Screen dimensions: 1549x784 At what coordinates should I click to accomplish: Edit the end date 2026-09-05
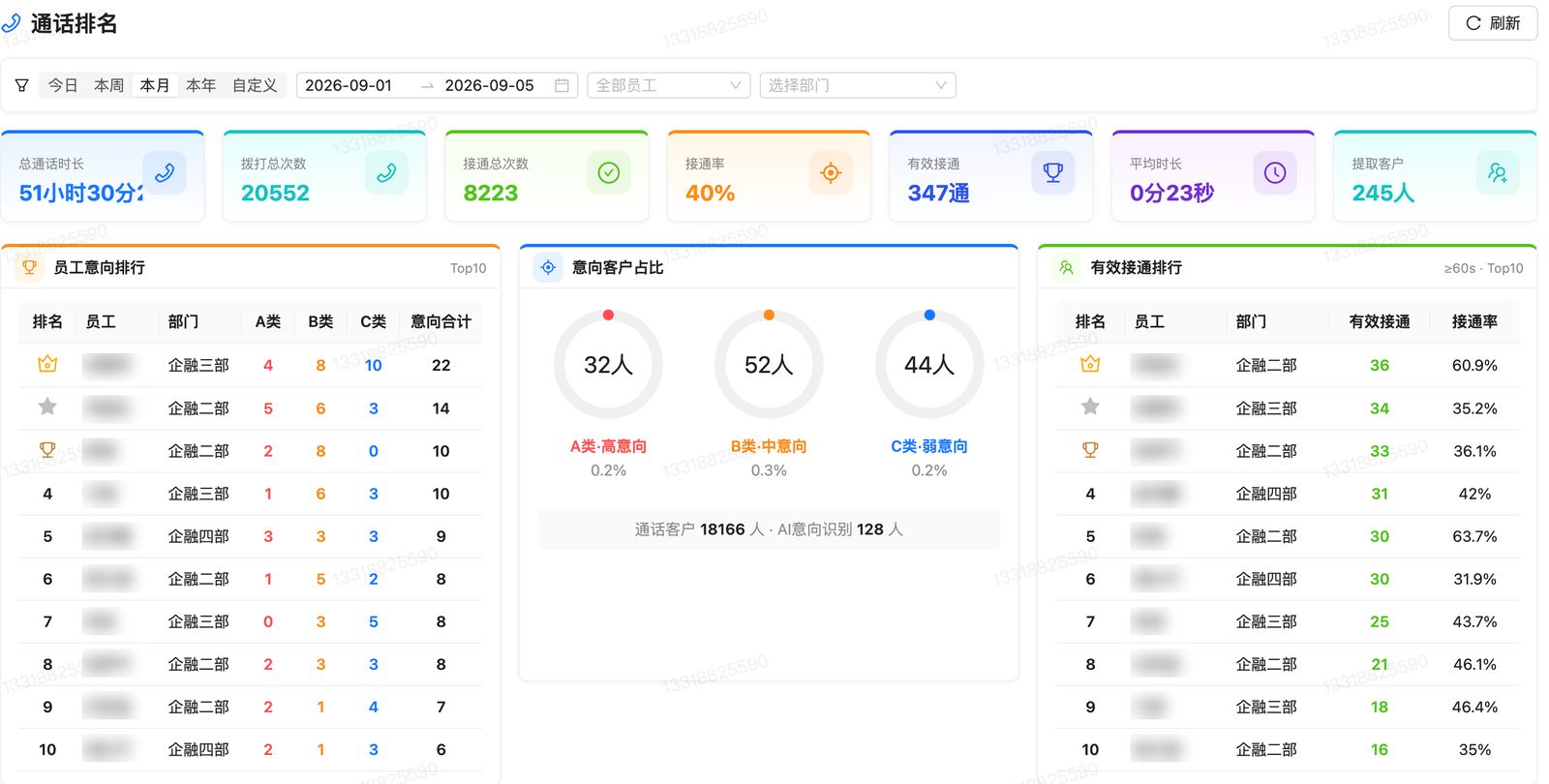coord(489,85)
